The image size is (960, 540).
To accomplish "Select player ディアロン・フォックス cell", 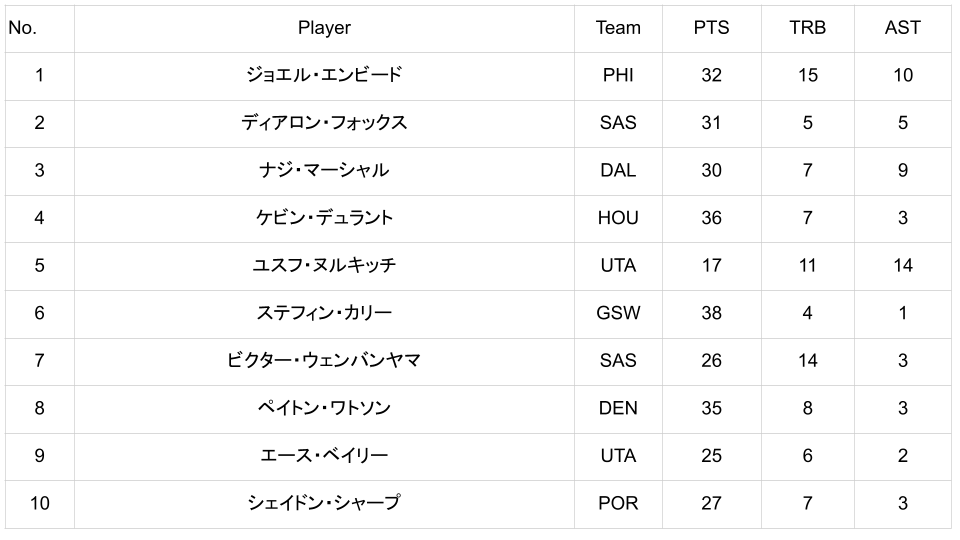I will [324, 123].
